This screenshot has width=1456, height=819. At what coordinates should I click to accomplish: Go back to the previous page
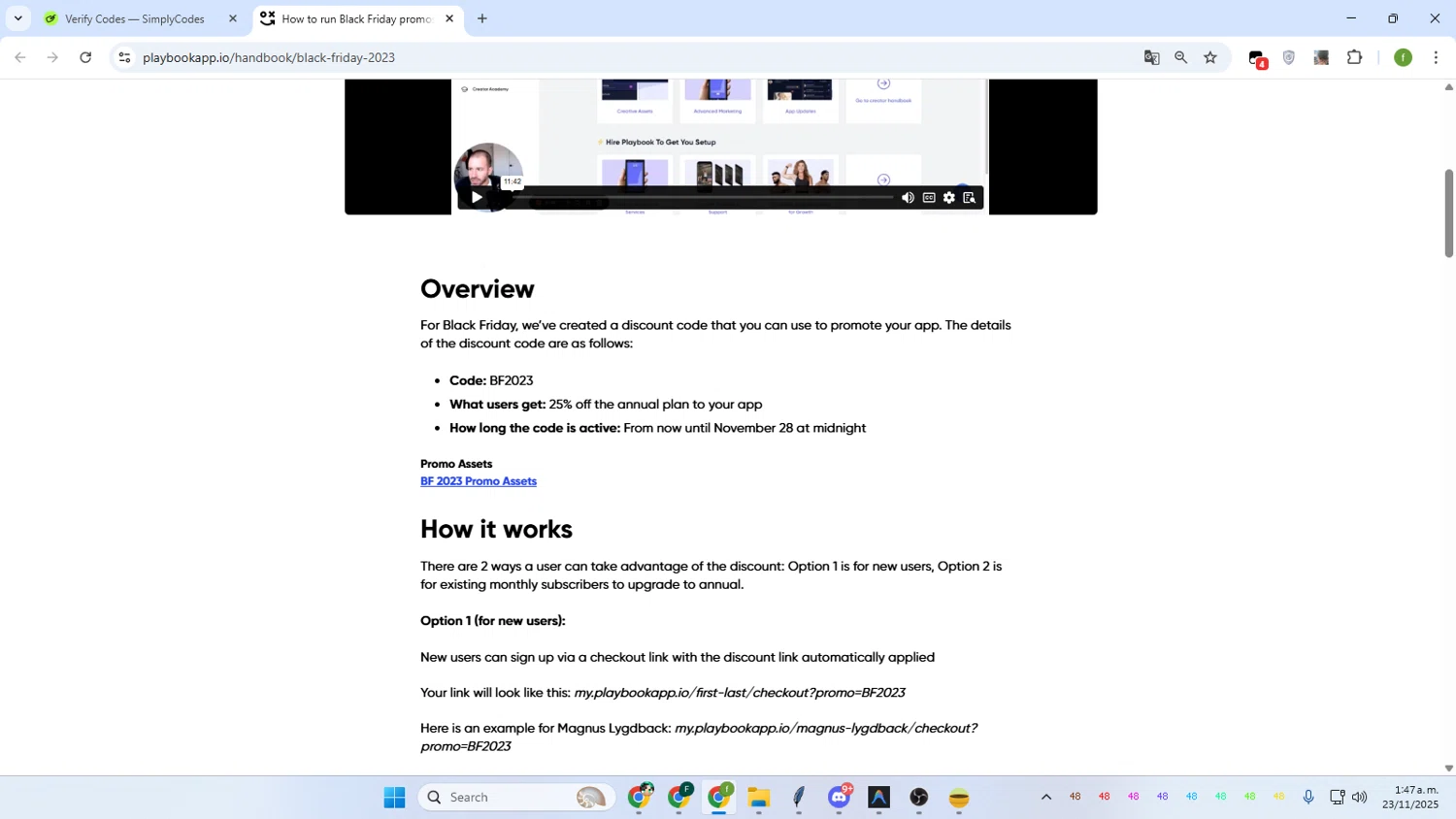(20, 57)
